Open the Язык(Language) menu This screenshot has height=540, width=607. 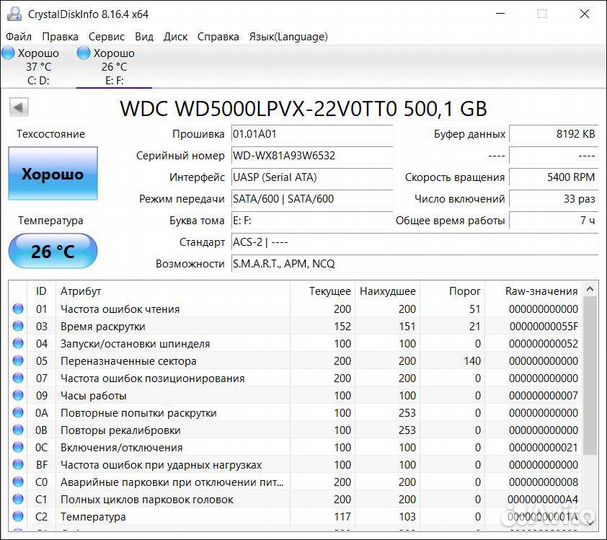click(288, 37)
